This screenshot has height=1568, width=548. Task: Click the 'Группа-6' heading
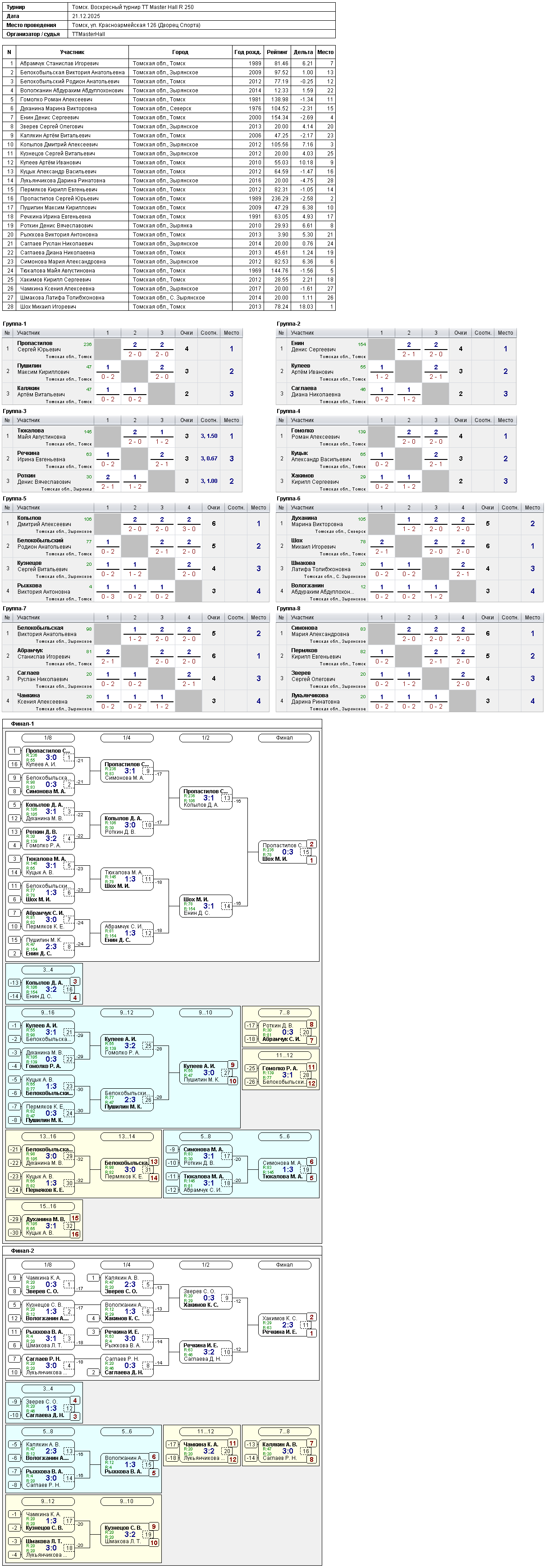(x=288, y=499)
